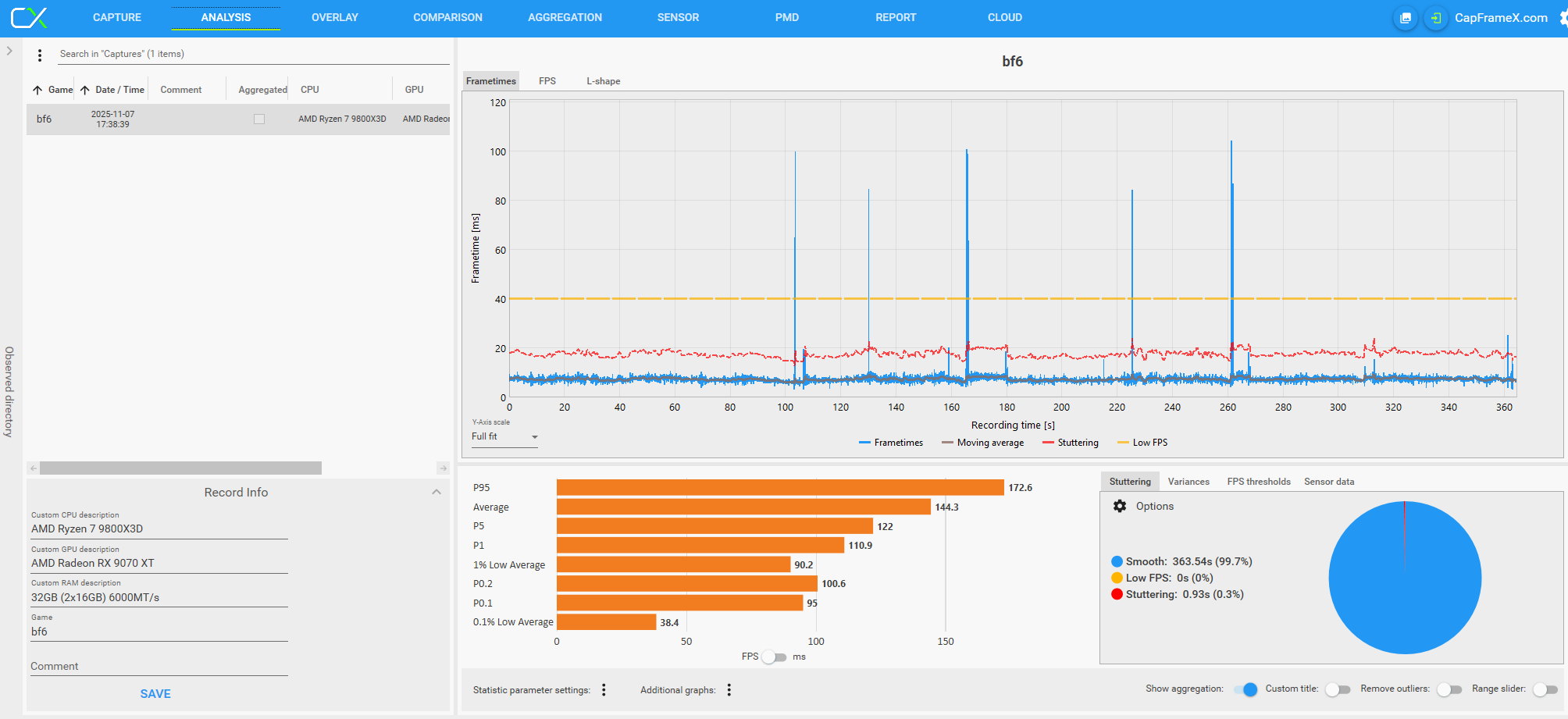The image size is (1568, 719).
Task: Open the Y-Axis scale Full fit dropdown
Action: (504, 437)
